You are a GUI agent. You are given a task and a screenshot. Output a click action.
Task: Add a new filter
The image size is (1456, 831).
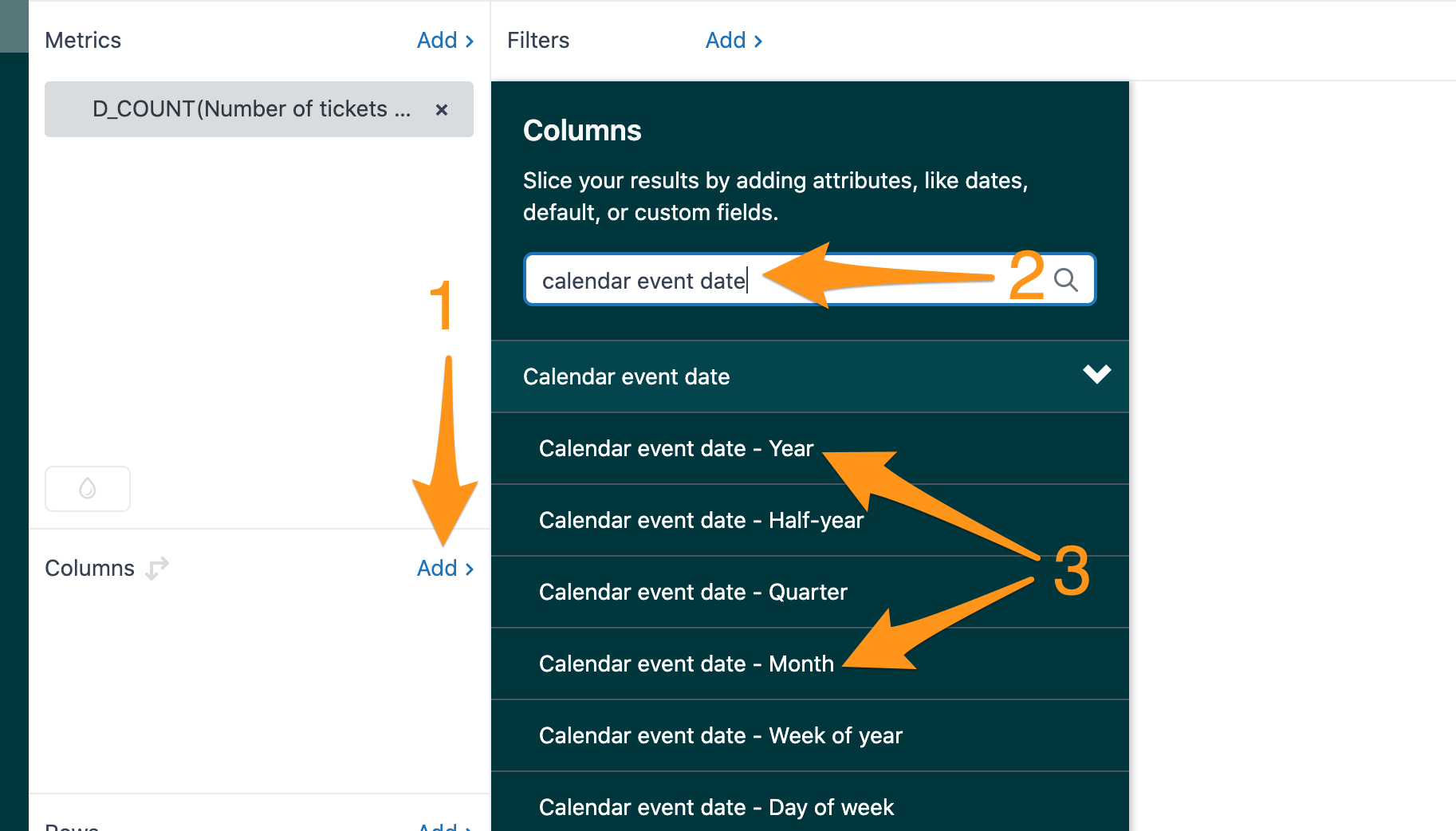[734, 40]
